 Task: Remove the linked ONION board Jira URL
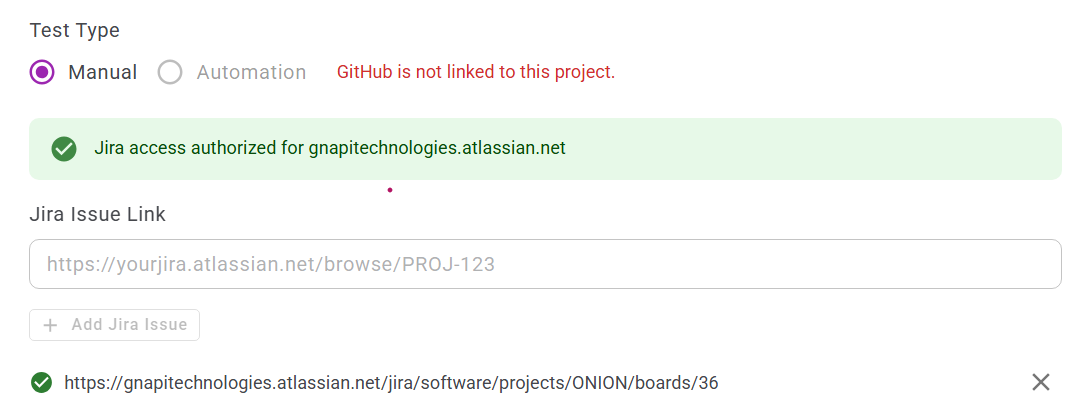(x=1040, y=382)
